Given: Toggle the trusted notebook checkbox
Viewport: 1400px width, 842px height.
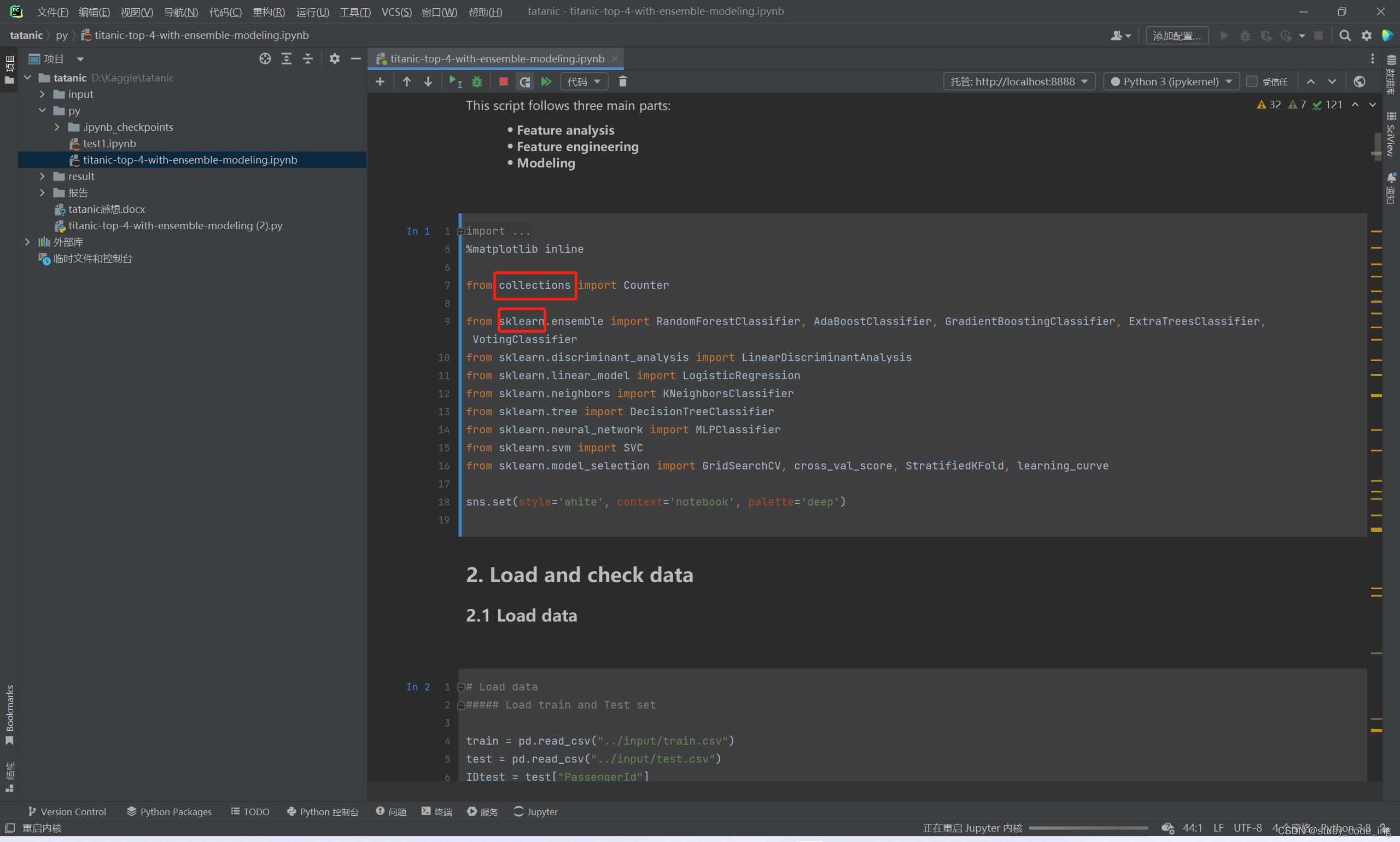Looking at the screenshot, I should point(1252,82).
